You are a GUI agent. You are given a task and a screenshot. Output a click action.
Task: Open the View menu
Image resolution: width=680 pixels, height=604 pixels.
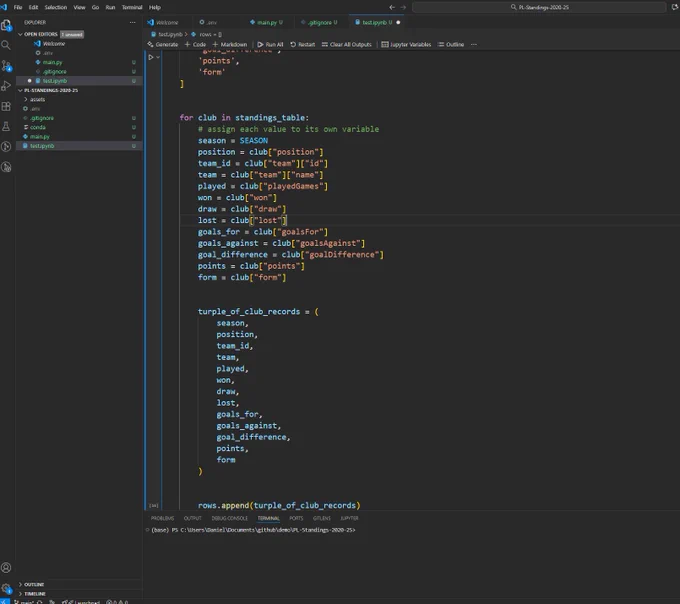pyautogui.click(x=79, y=7)
